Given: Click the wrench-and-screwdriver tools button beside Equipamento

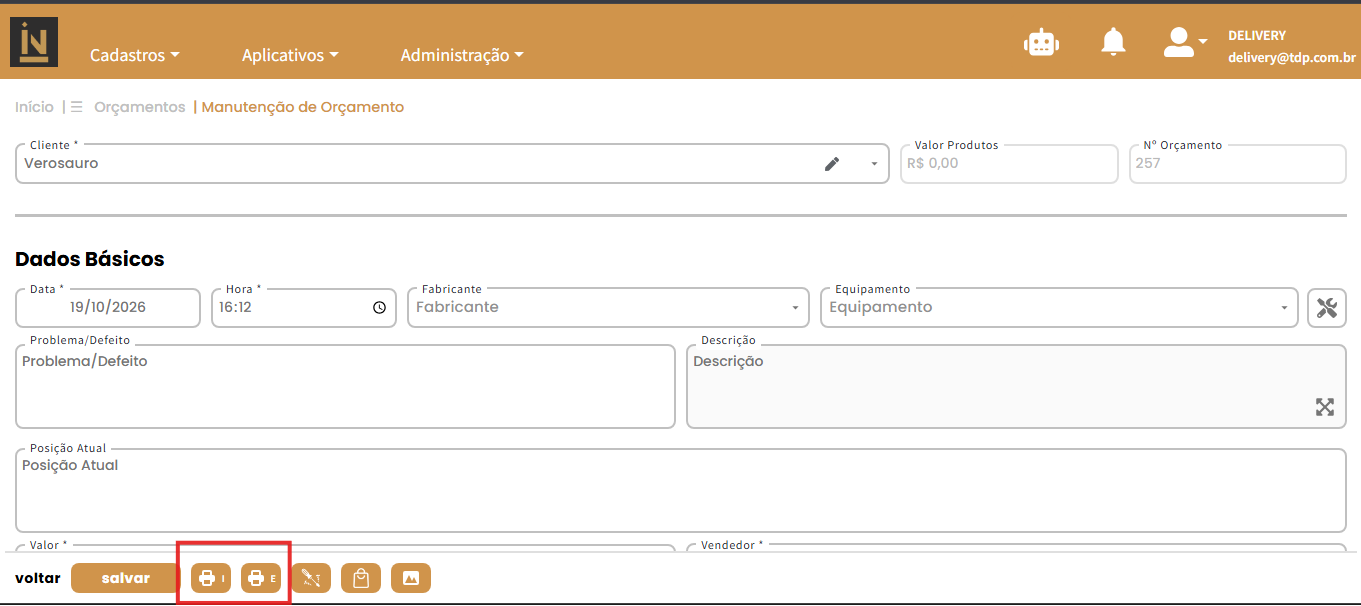Looking at the screenshot, I should (x=1327, y=308).
